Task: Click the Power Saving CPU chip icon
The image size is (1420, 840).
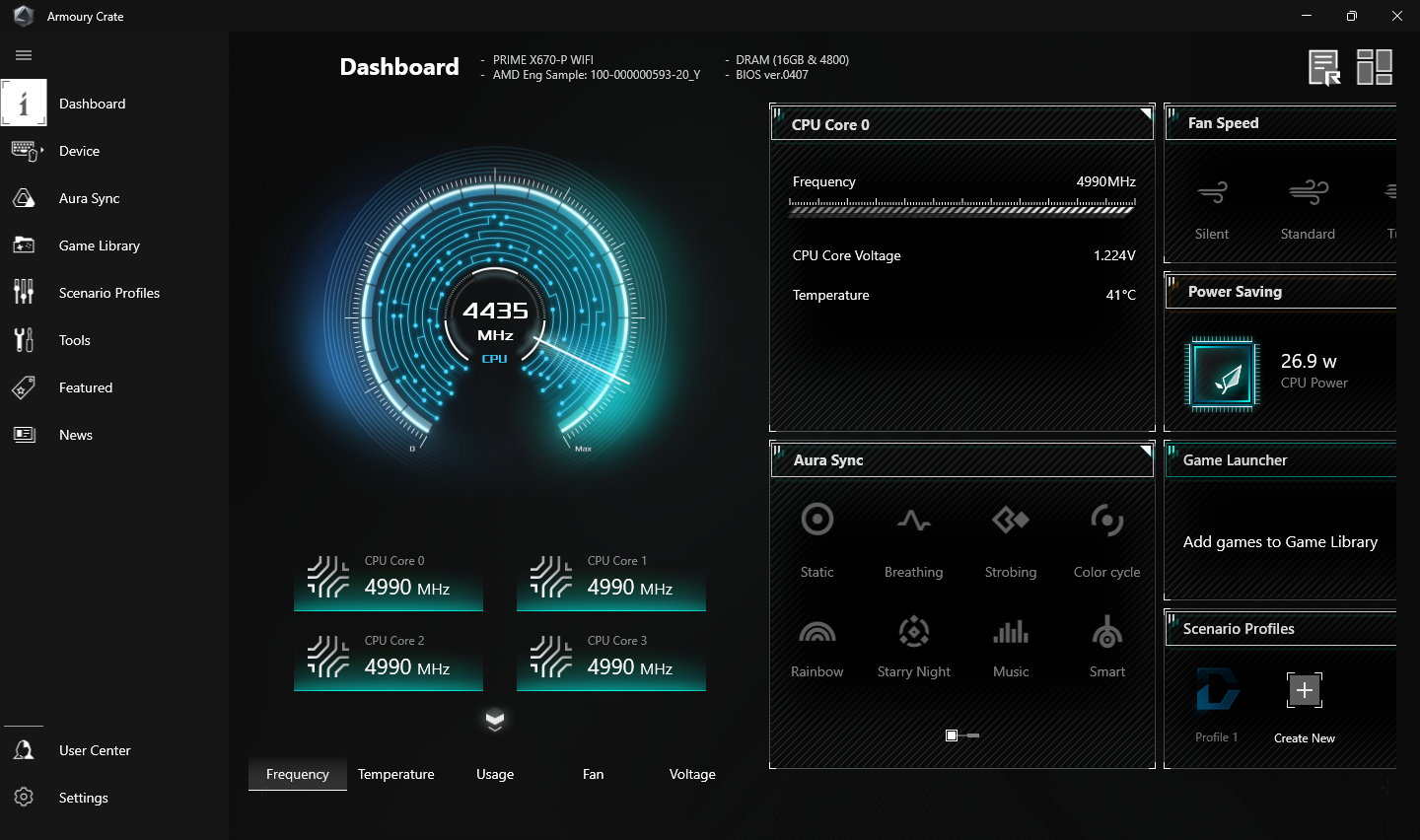Action: [1223, 374]
